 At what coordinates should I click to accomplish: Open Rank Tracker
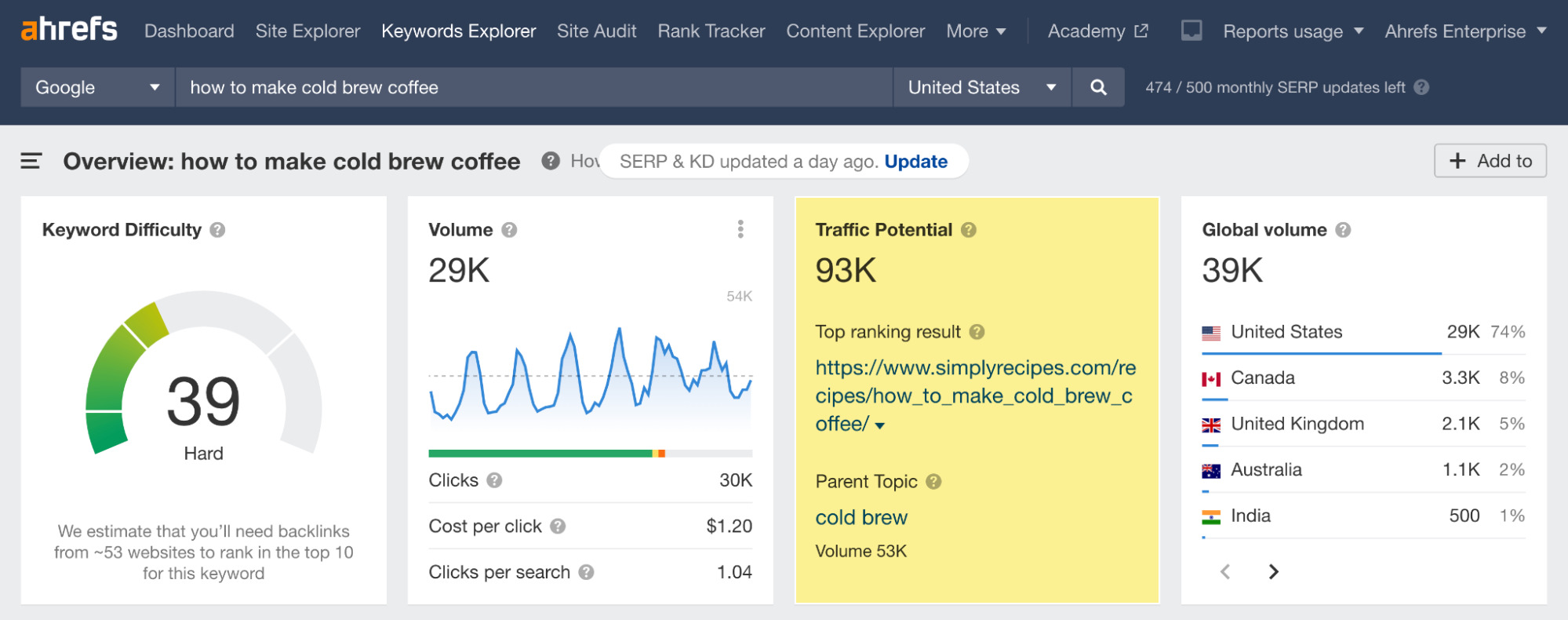click(711, 31)
